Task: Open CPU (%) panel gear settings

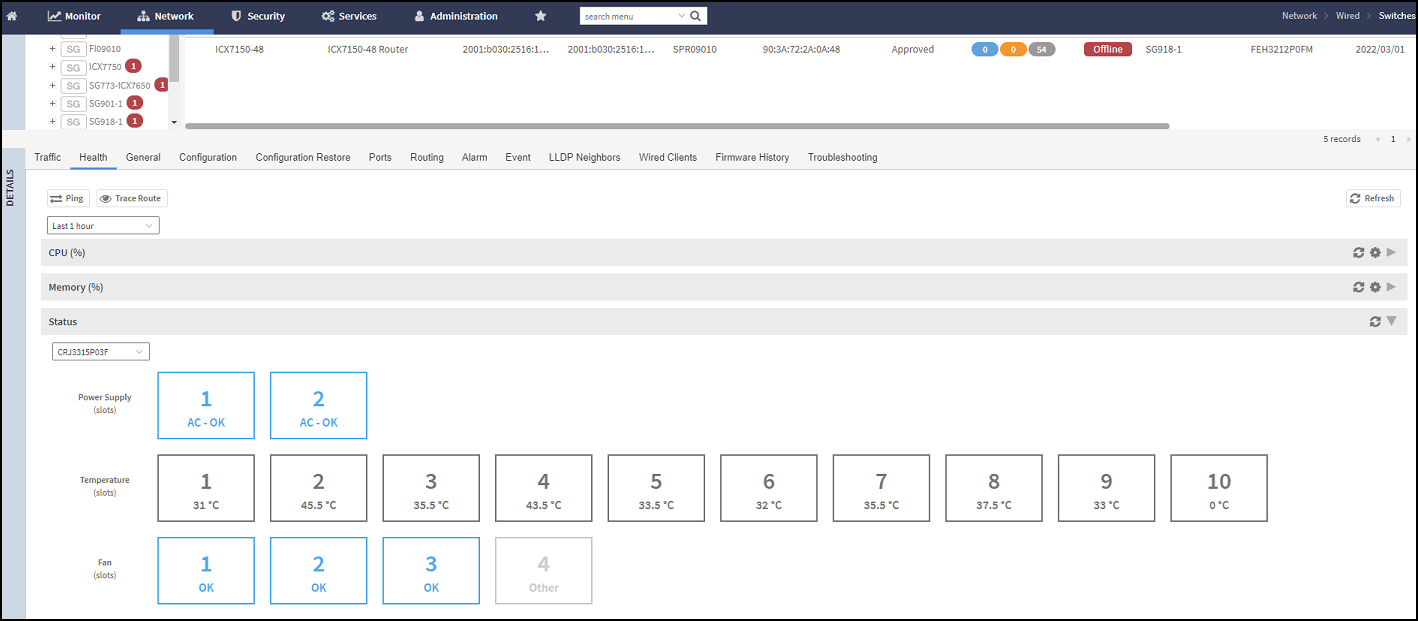Action: point(1375,253)
